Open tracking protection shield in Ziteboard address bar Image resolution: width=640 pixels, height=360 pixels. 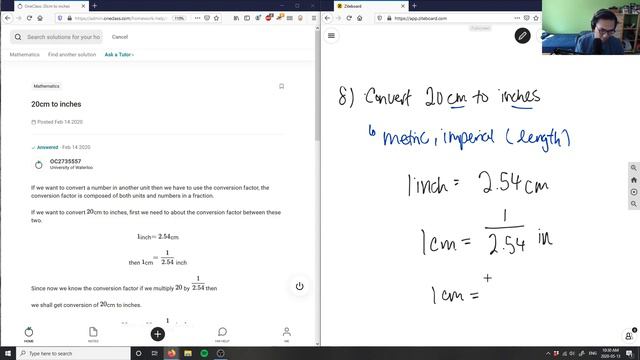pos(380,18)
